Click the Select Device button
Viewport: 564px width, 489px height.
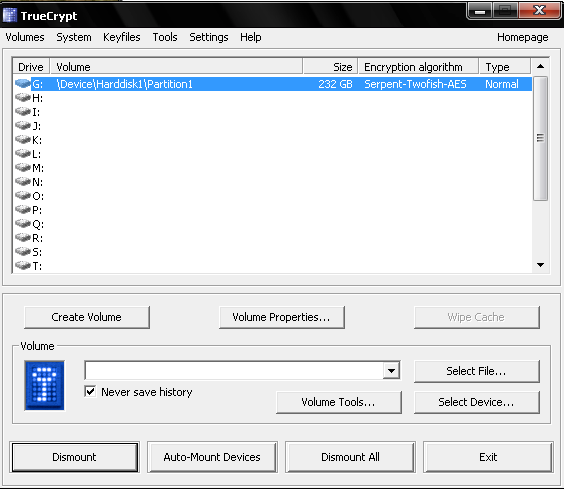pos(477,402)
